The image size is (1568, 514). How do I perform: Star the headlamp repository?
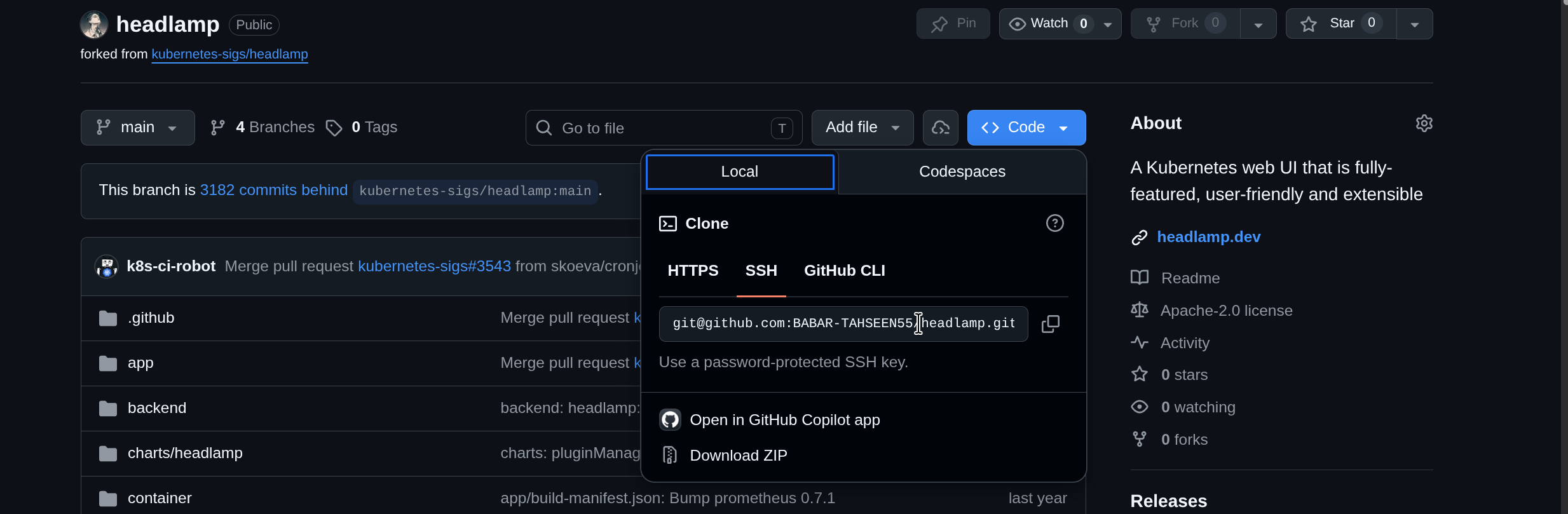(1341, 24)
